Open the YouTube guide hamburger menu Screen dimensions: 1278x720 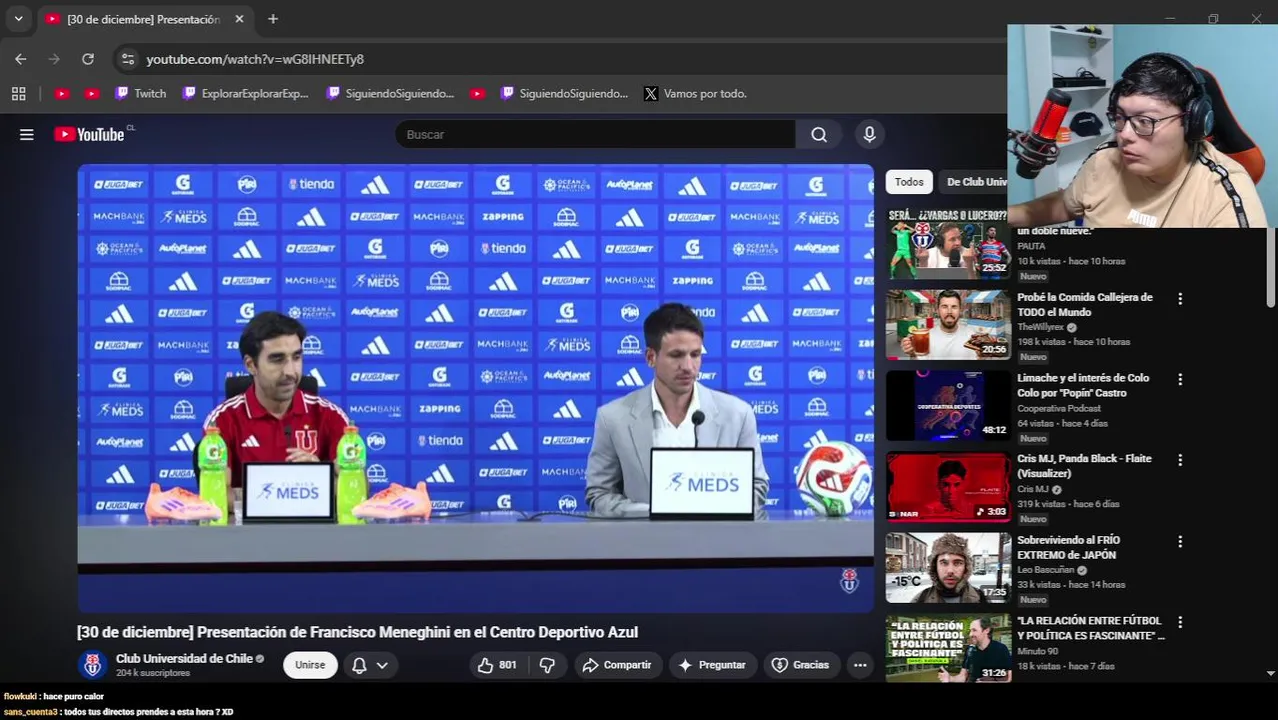[x=27, y=134]
